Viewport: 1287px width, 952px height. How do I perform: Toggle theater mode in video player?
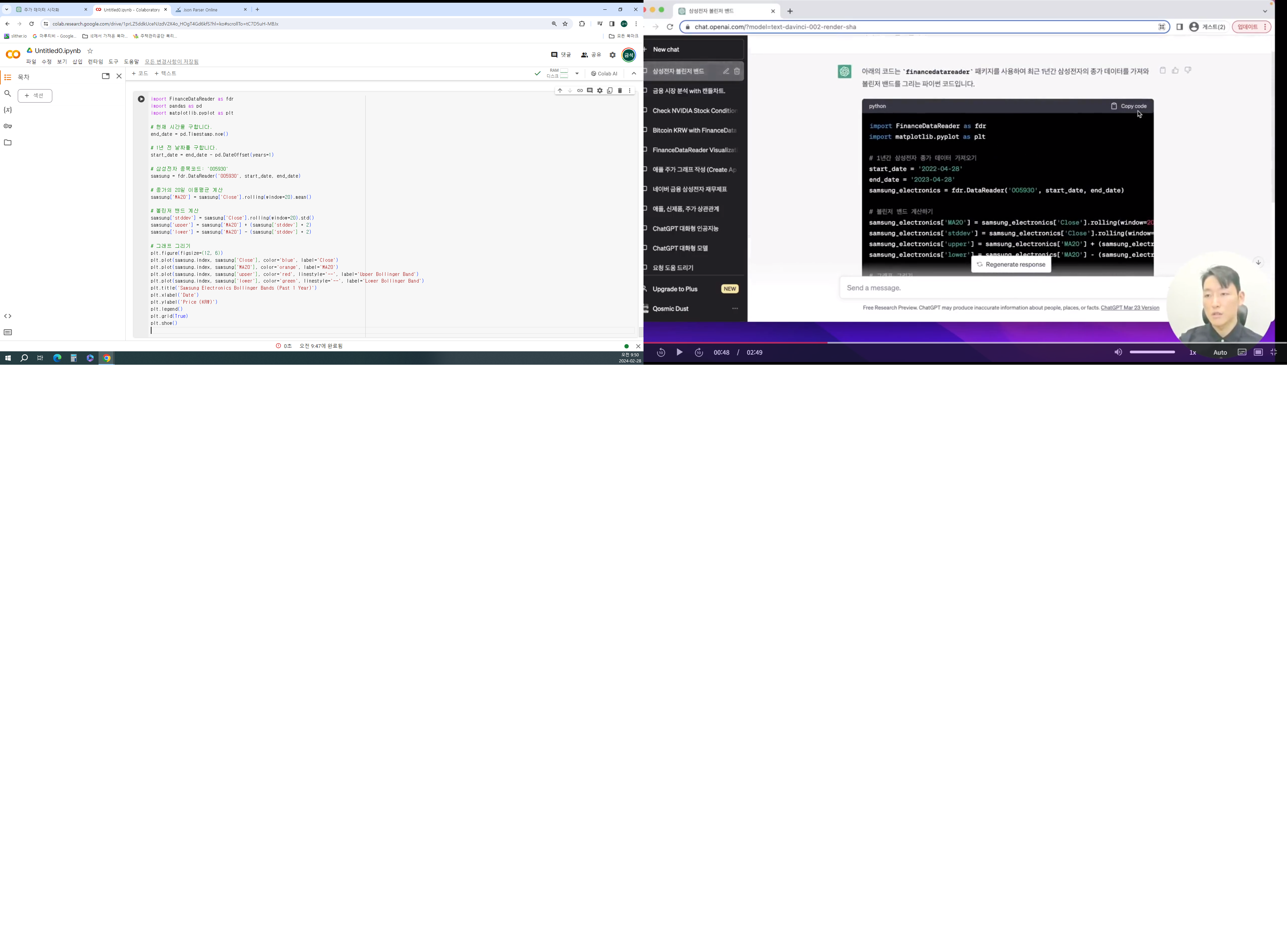pyautogui.click(x=1258, y=352)
